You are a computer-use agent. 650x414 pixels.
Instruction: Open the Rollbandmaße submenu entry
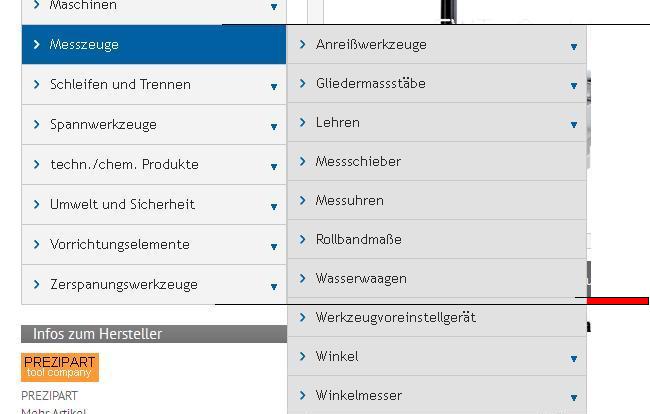tap(358, 239)
